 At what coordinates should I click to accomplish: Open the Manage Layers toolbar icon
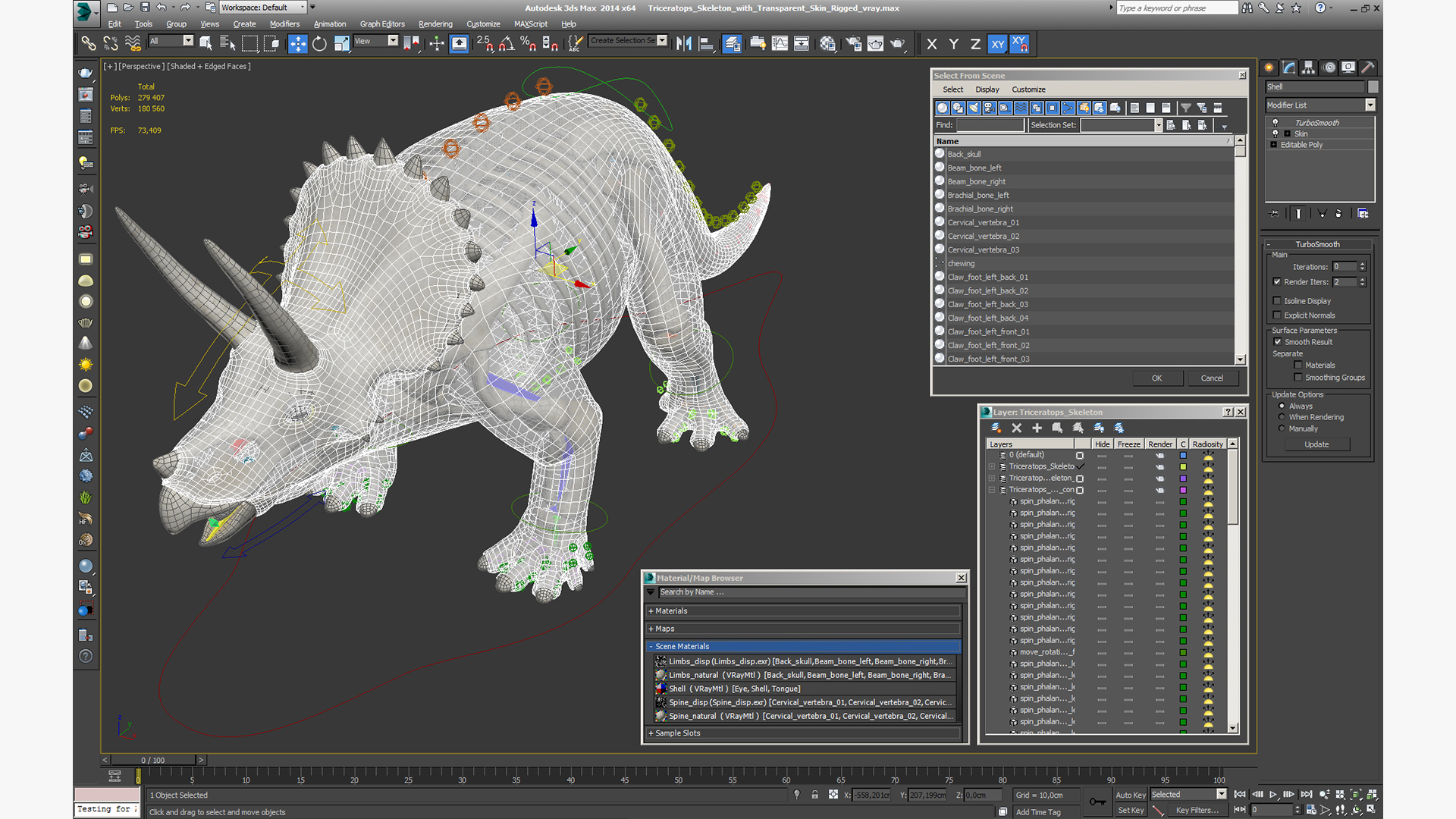(732, 43)
